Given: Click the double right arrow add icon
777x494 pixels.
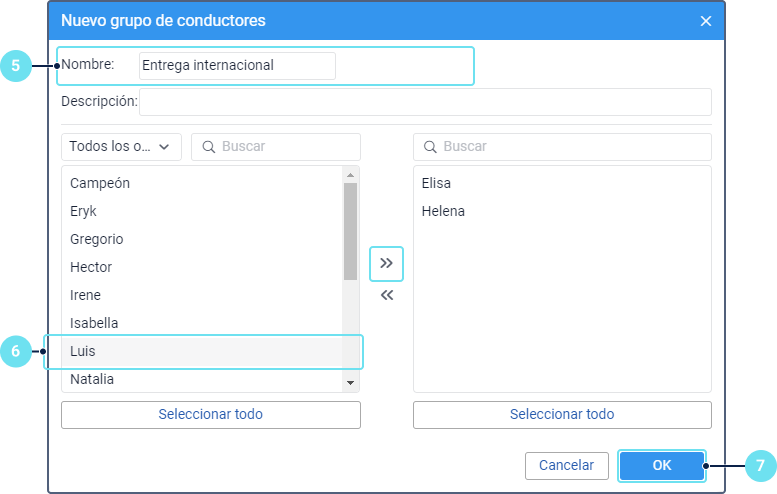Looking at the screenshot, I should 386,264.
